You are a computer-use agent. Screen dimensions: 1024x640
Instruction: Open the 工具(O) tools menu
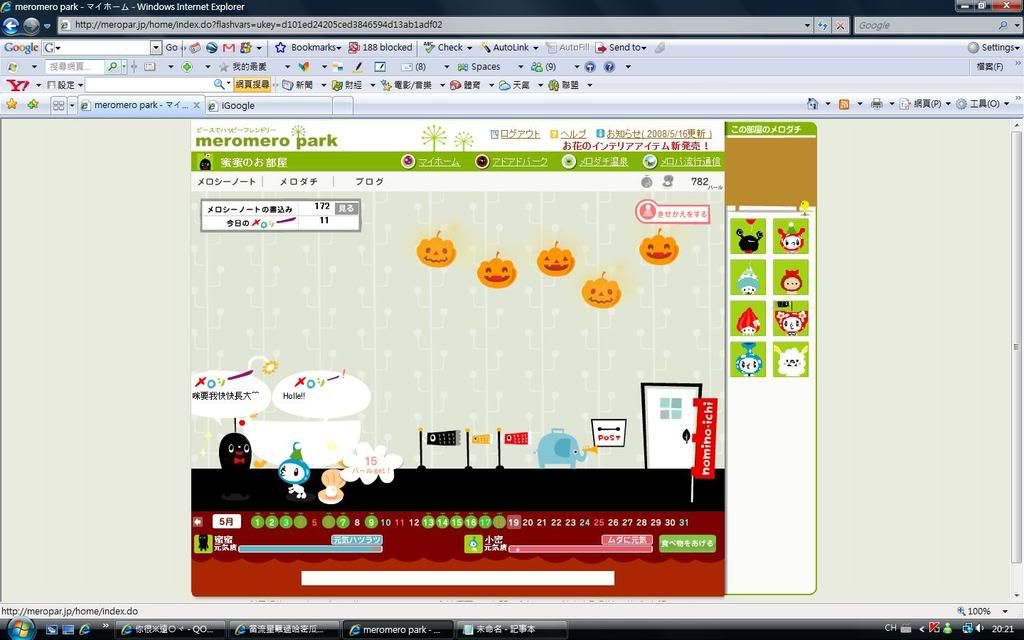[982, 104]
